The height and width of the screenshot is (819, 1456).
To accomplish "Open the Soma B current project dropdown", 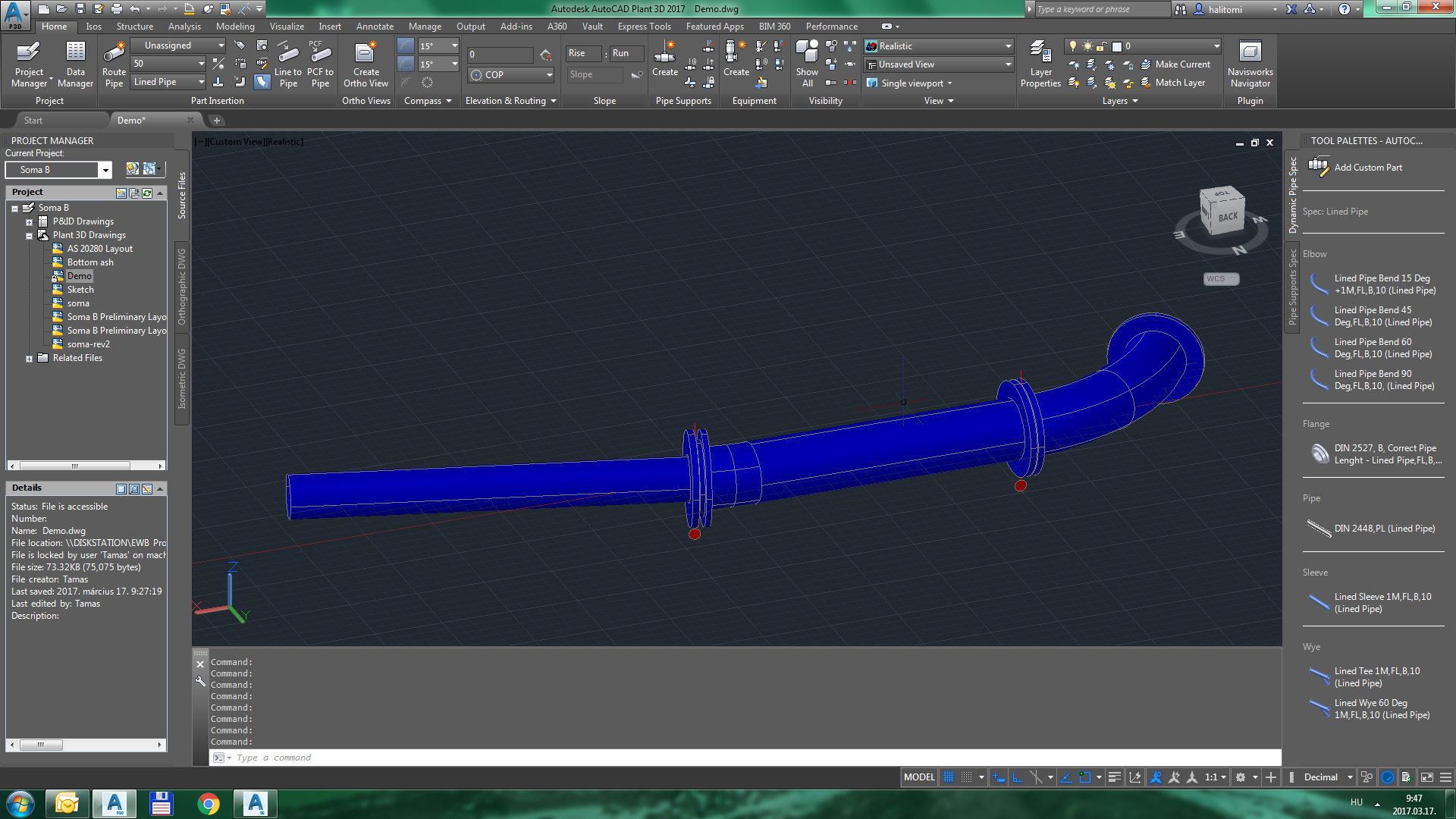I will pos(105,170).
